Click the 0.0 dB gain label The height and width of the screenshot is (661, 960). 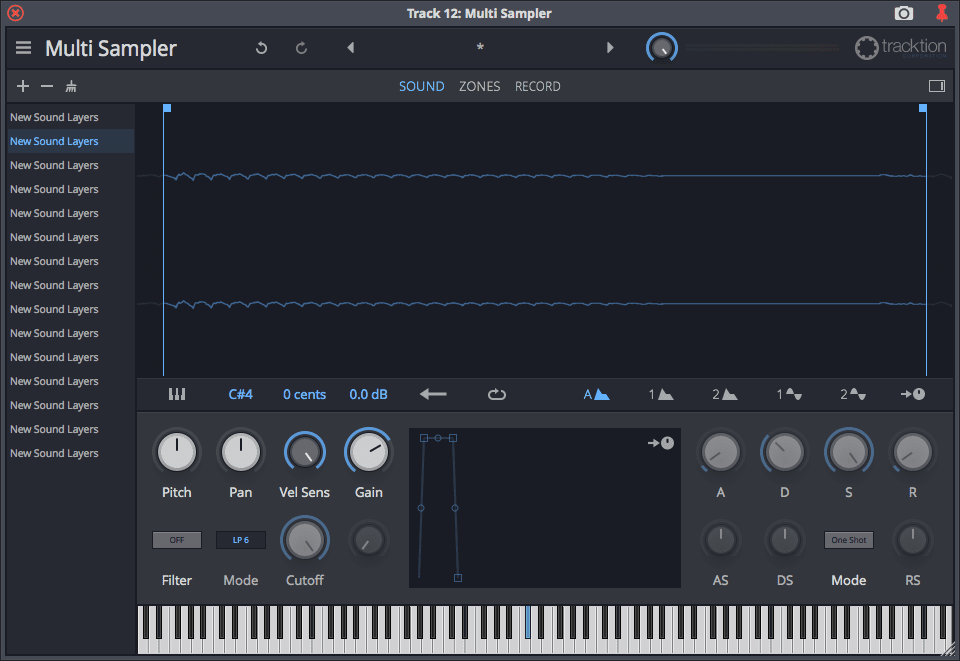pyautogui.click(x=368, y=394)
